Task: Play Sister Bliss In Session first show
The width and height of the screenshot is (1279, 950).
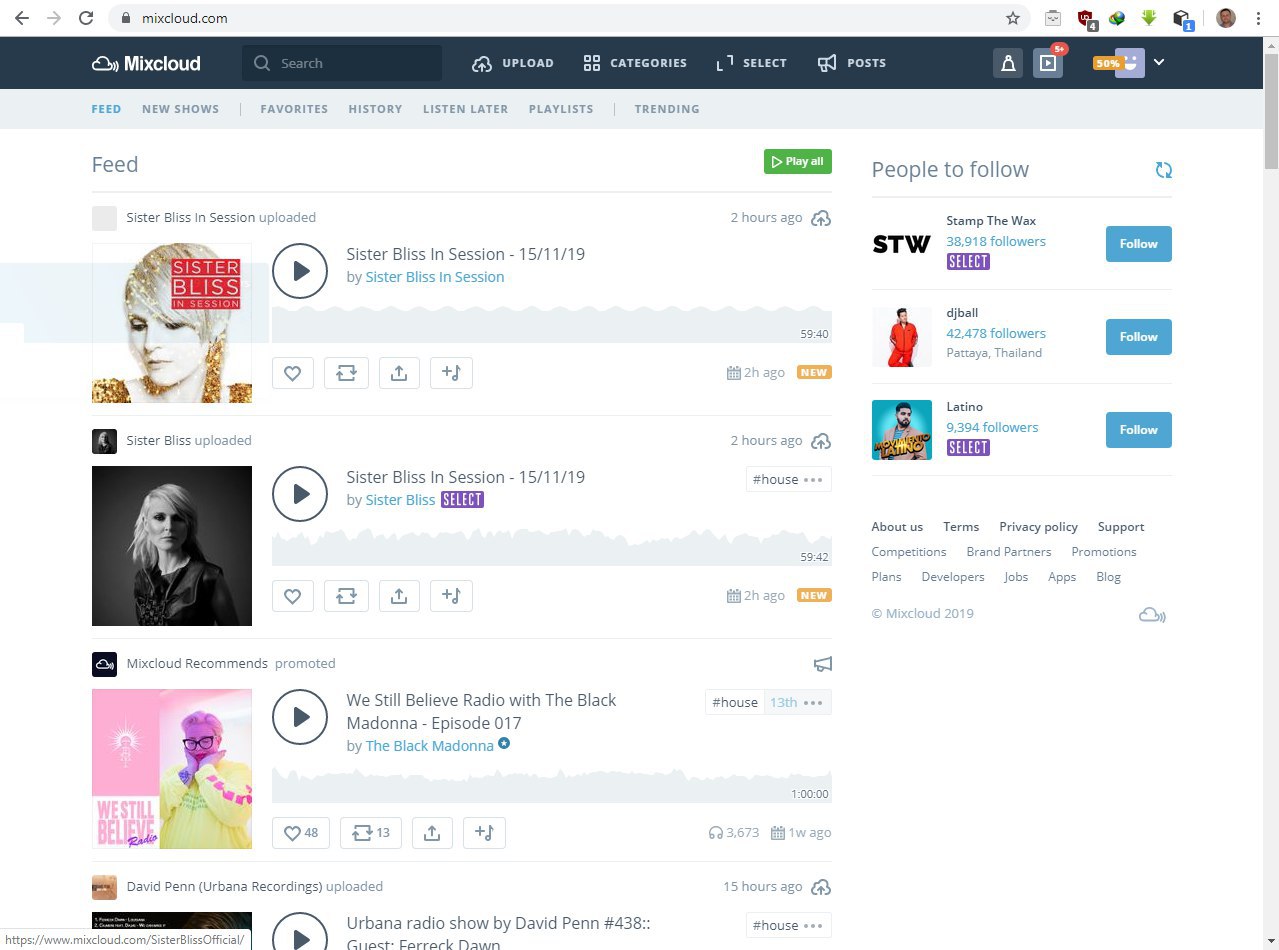Action: 300,271
